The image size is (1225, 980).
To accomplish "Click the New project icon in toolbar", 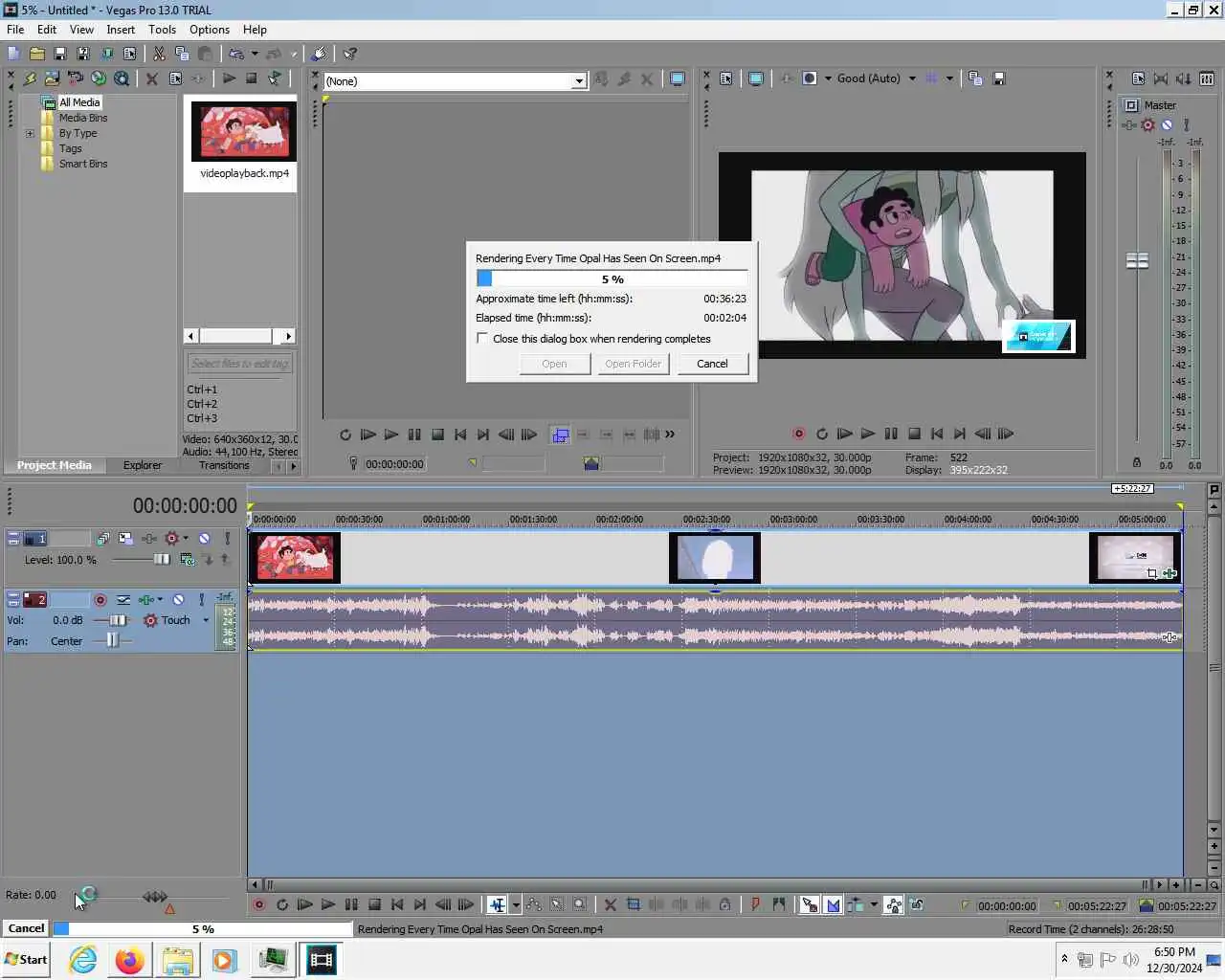I will [13, 54].
